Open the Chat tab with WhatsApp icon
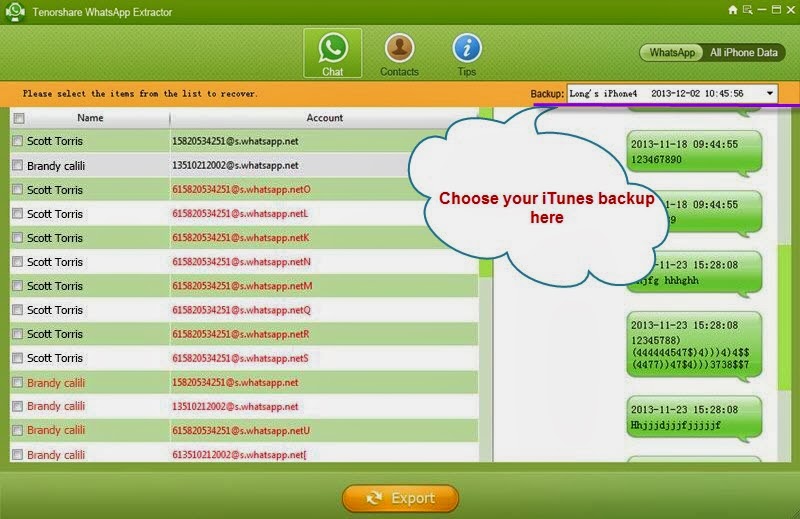This screenshot has height=519, width=800. pyautogui.click(x=333, y=53)
